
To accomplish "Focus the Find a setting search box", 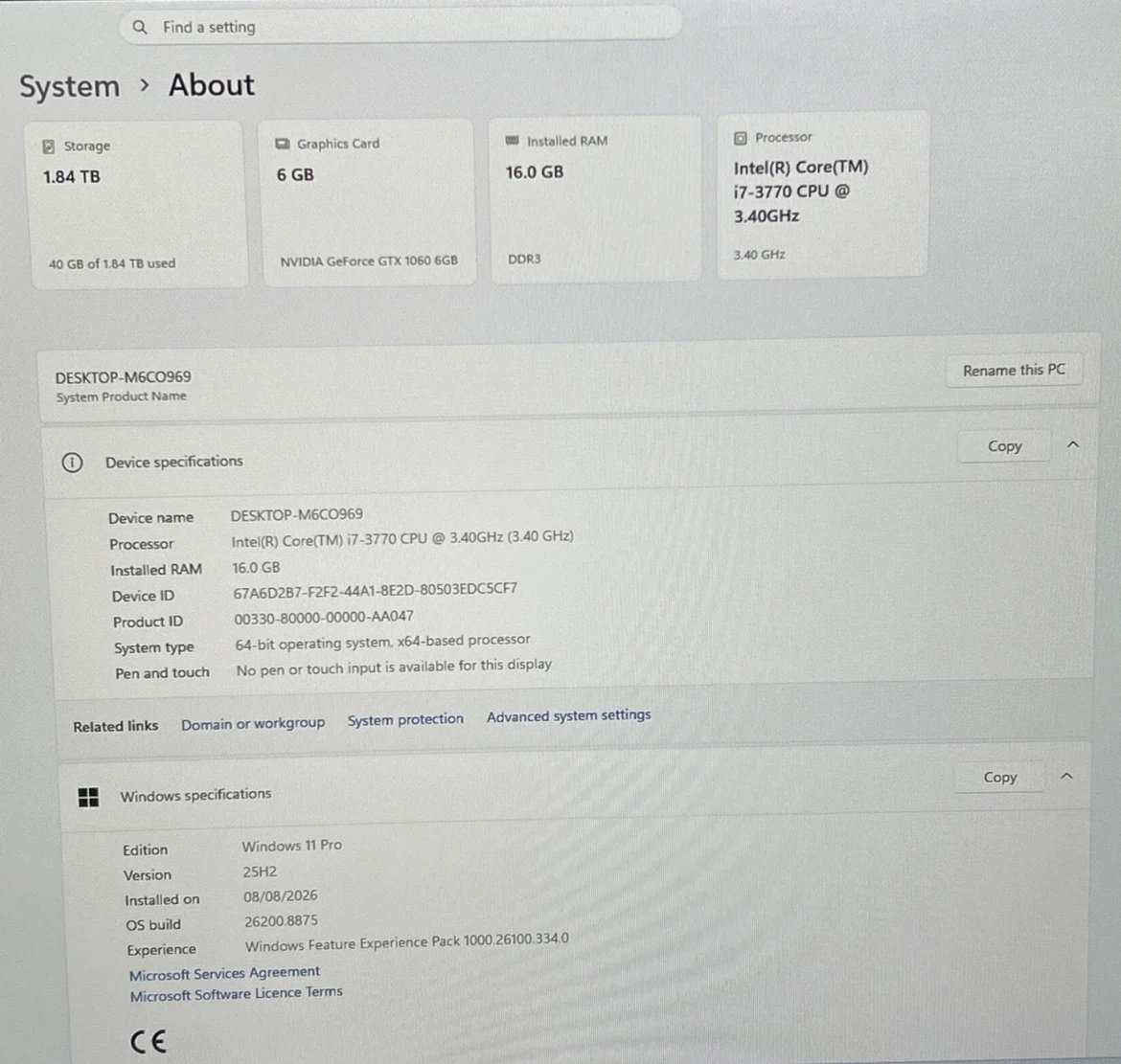I will 400,27.
